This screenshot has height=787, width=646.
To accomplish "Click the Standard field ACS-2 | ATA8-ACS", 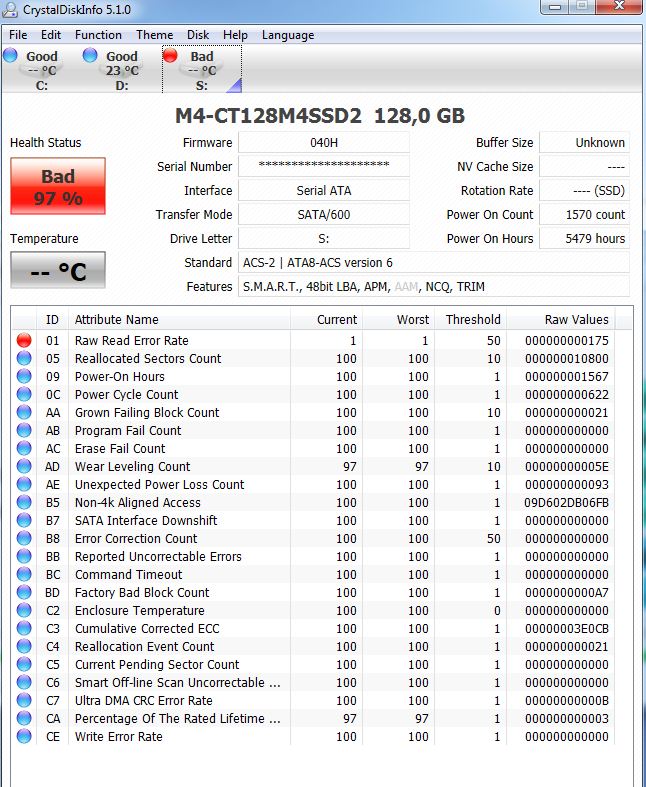I will (x=434, y=263).
